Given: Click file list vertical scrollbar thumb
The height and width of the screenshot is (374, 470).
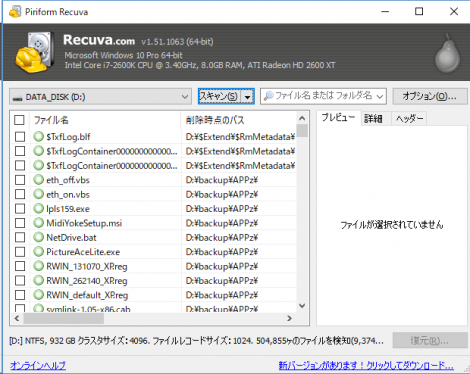Looking at the screenshot, I should [x=302, y=131].
